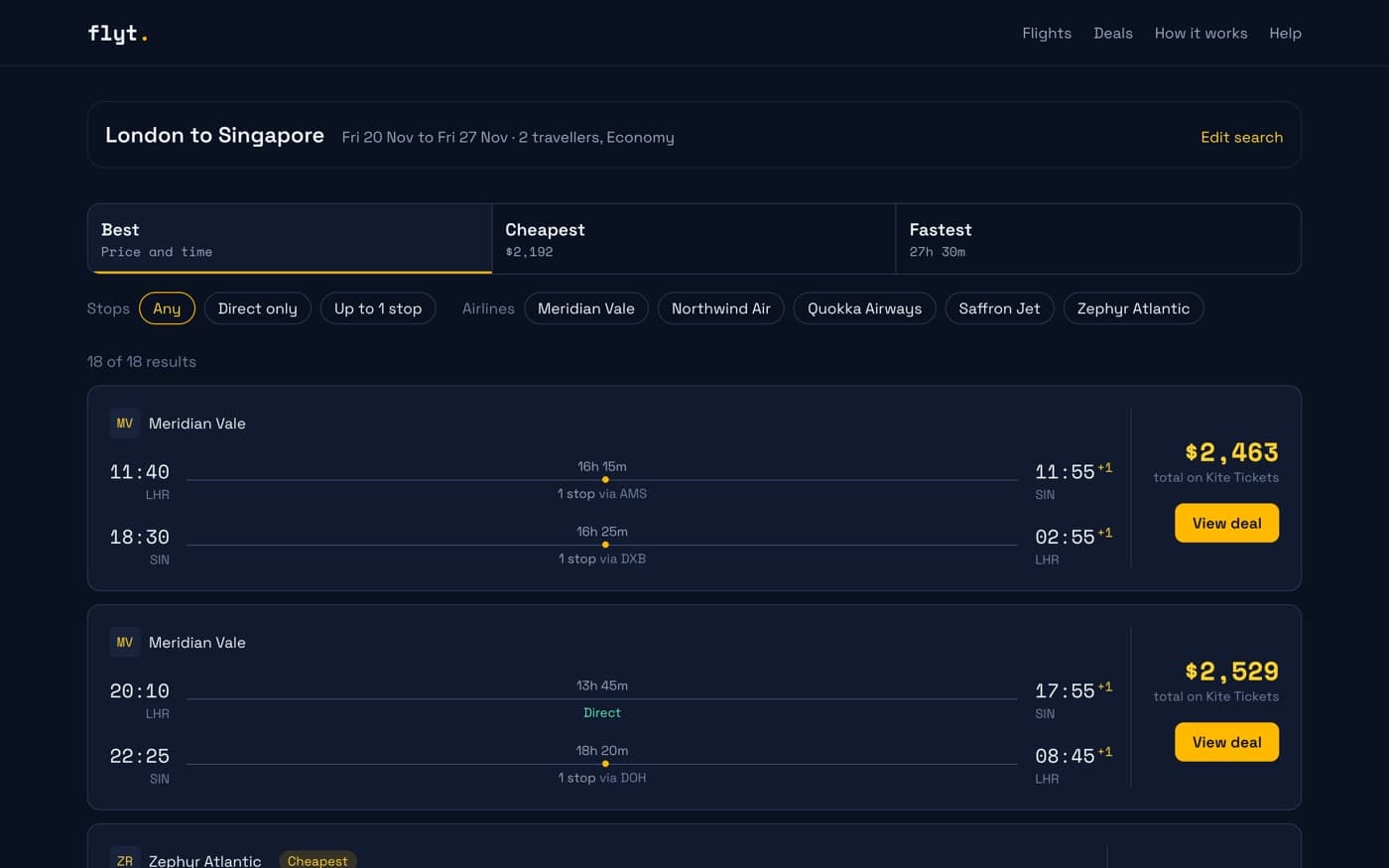Screen dimensions: 1389x868
Task: Switch to the Cheapest $2,192 tab
Action: point(694,239)
